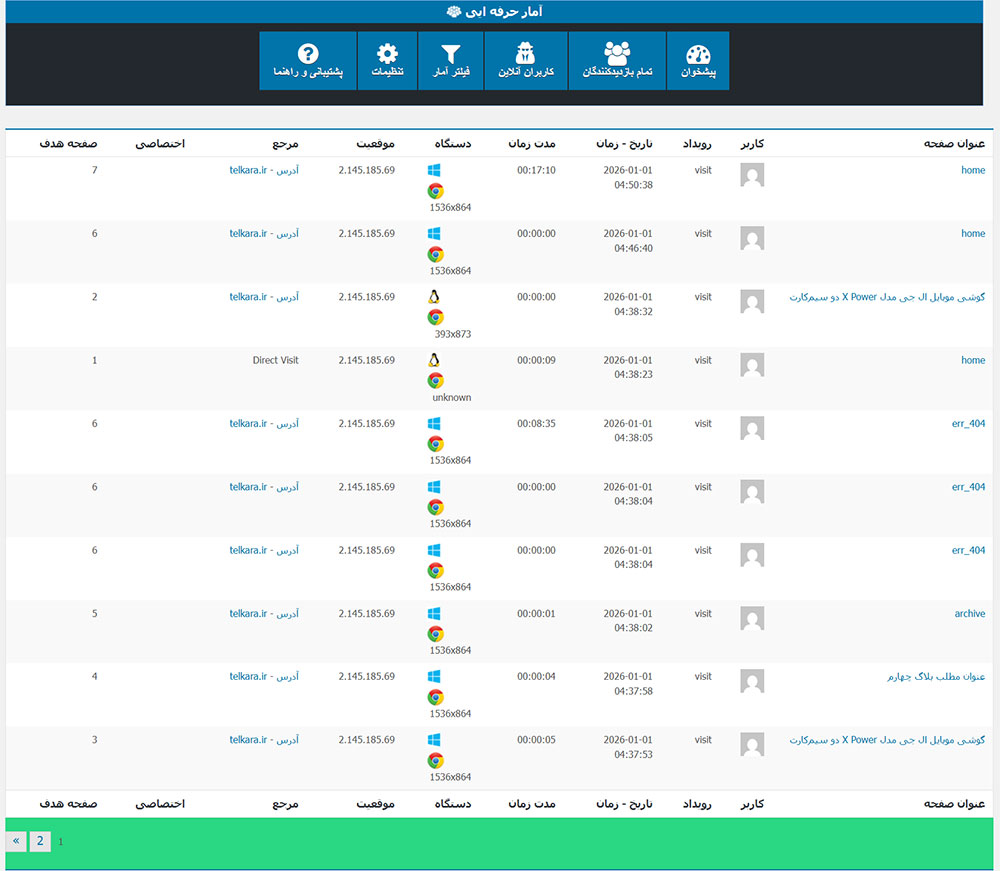
Task: Click the مدت زمان top column header
Action: click(x=532, y=144)
